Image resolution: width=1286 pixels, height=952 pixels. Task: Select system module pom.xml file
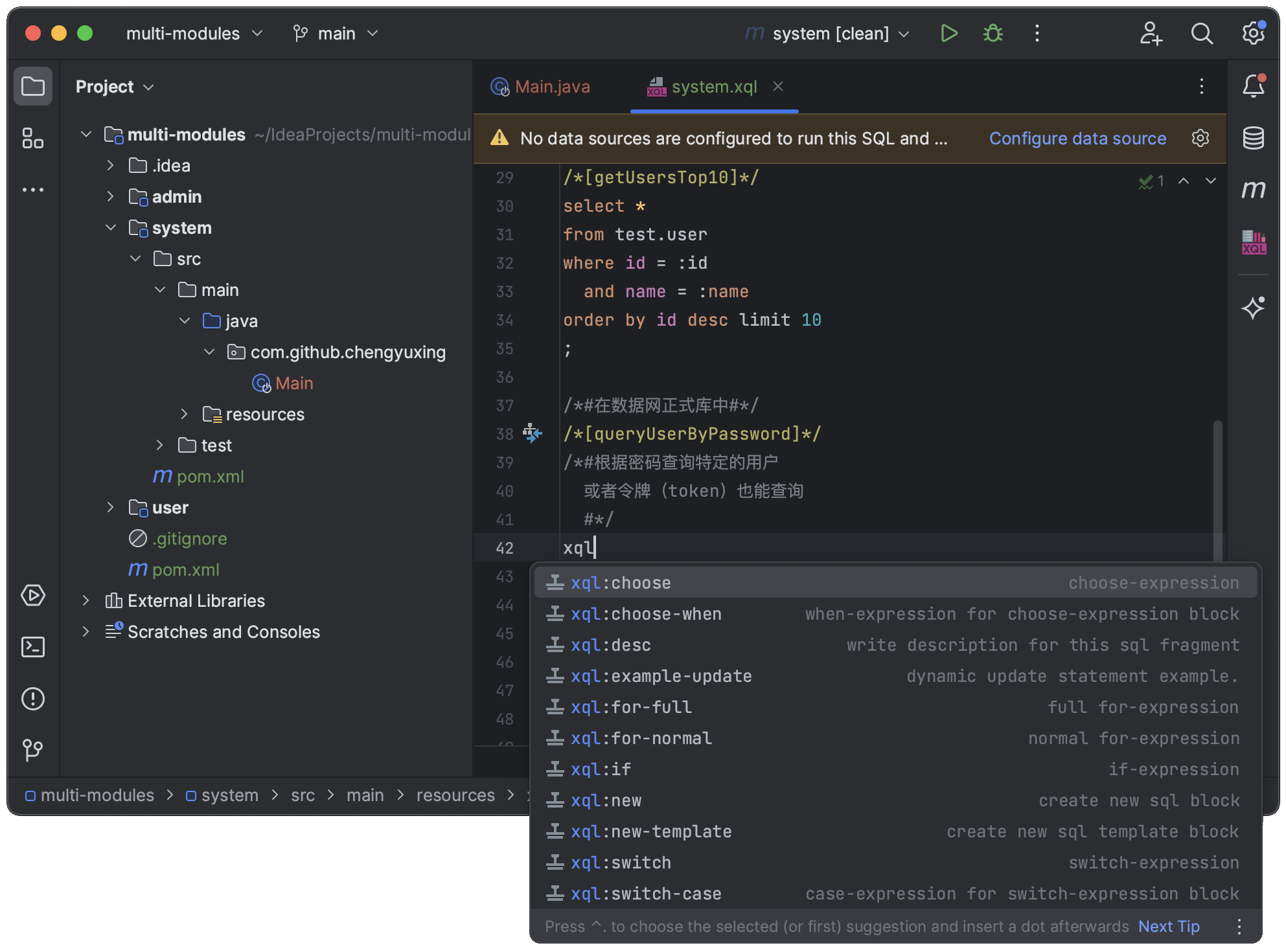199,476
